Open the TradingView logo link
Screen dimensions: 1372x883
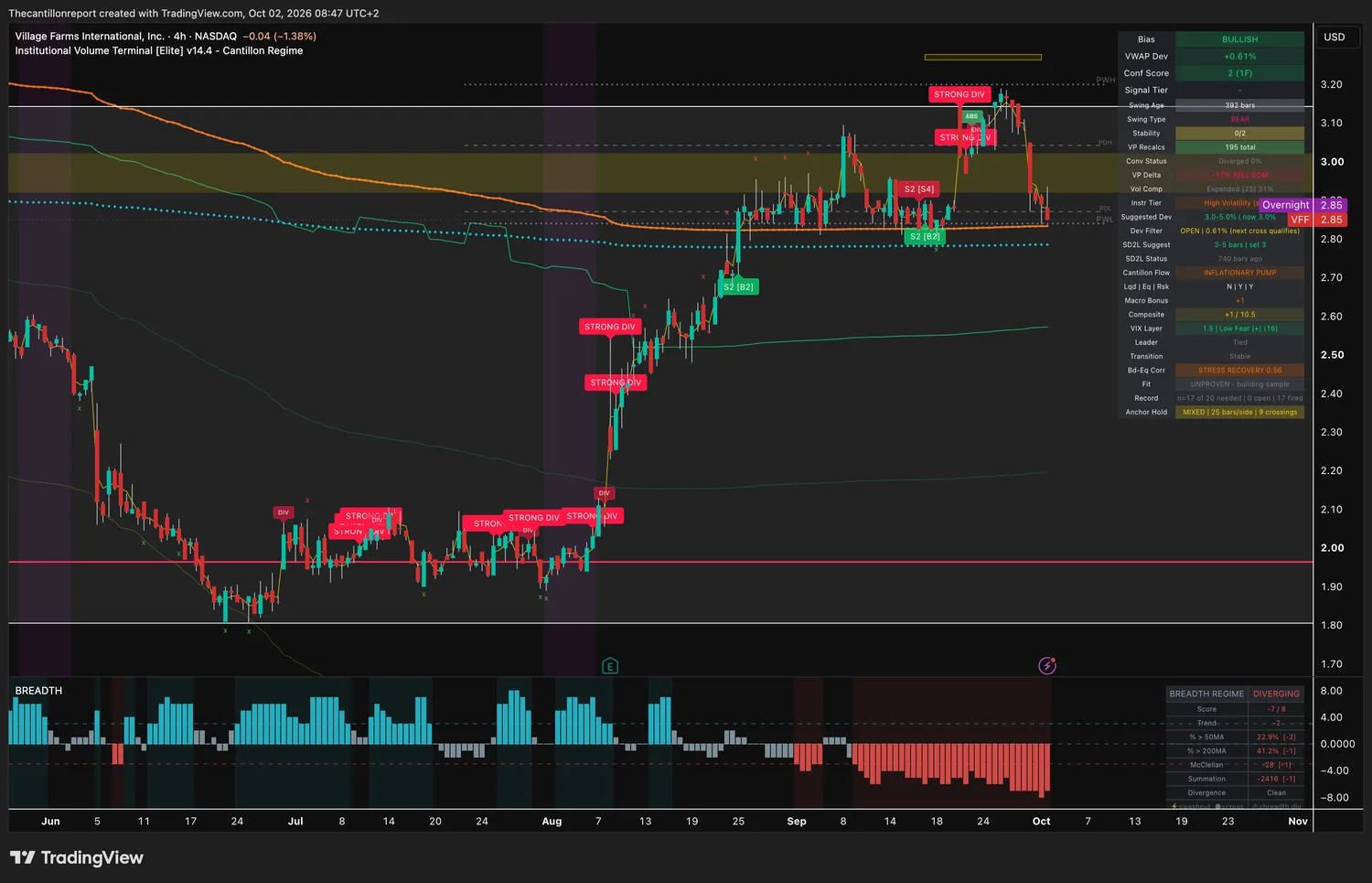[77, 857]
